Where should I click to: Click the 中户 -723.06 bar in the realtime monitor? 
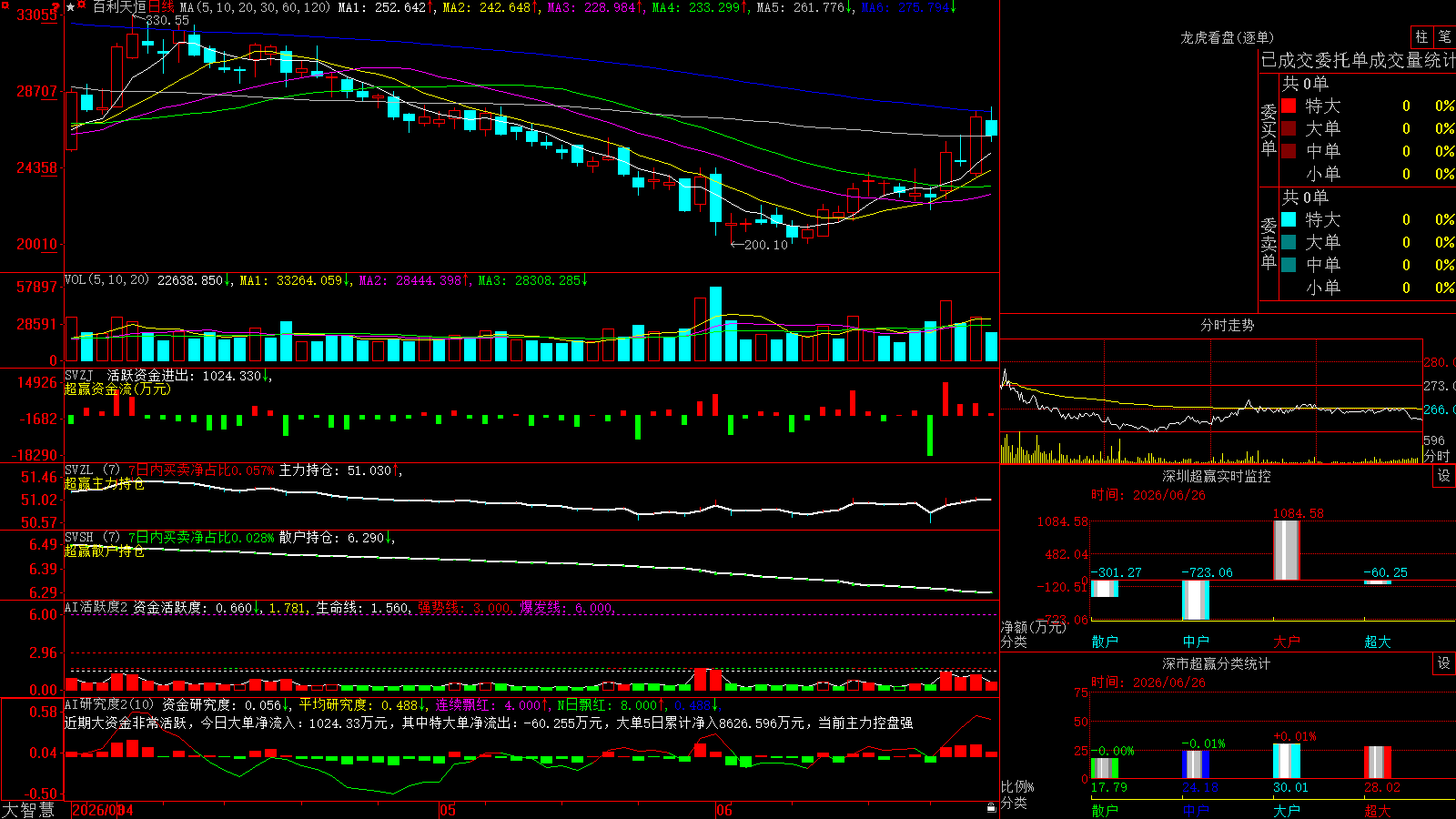tap(1196, 600)
